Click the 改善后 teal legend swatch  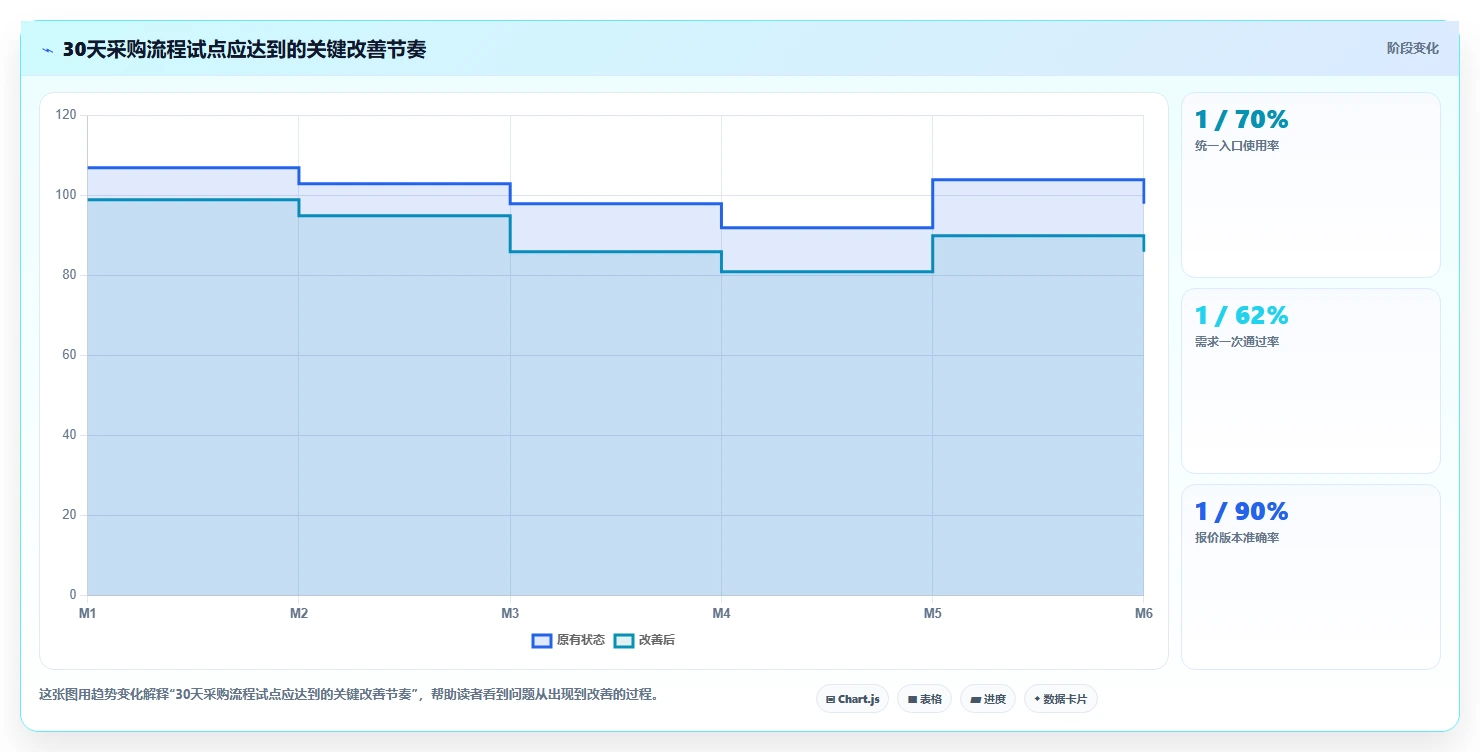623,640
